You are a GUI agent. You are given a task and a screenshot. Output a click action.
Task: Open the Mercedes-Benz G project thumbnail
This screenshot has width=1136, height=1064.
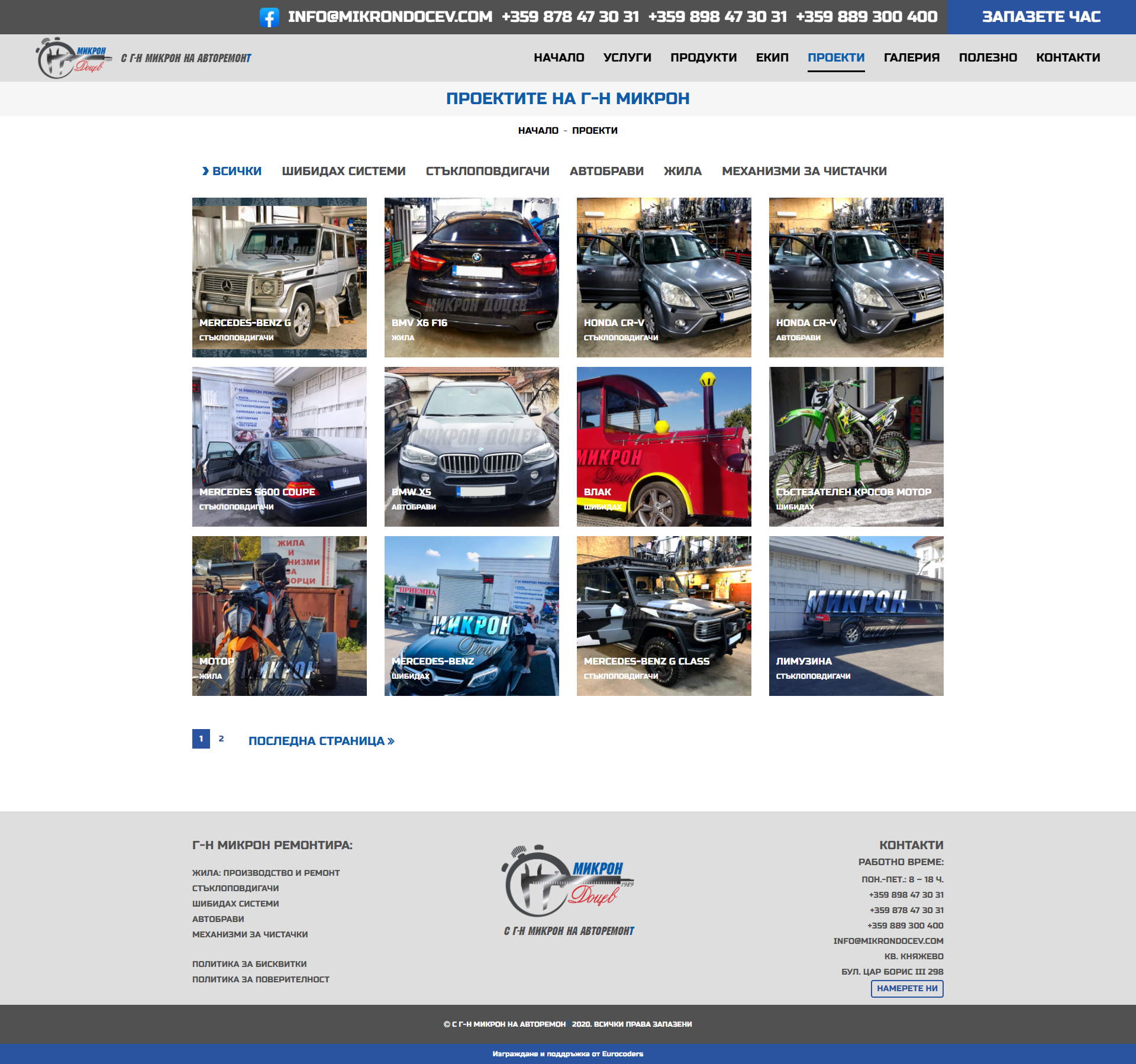pos(279,278)
